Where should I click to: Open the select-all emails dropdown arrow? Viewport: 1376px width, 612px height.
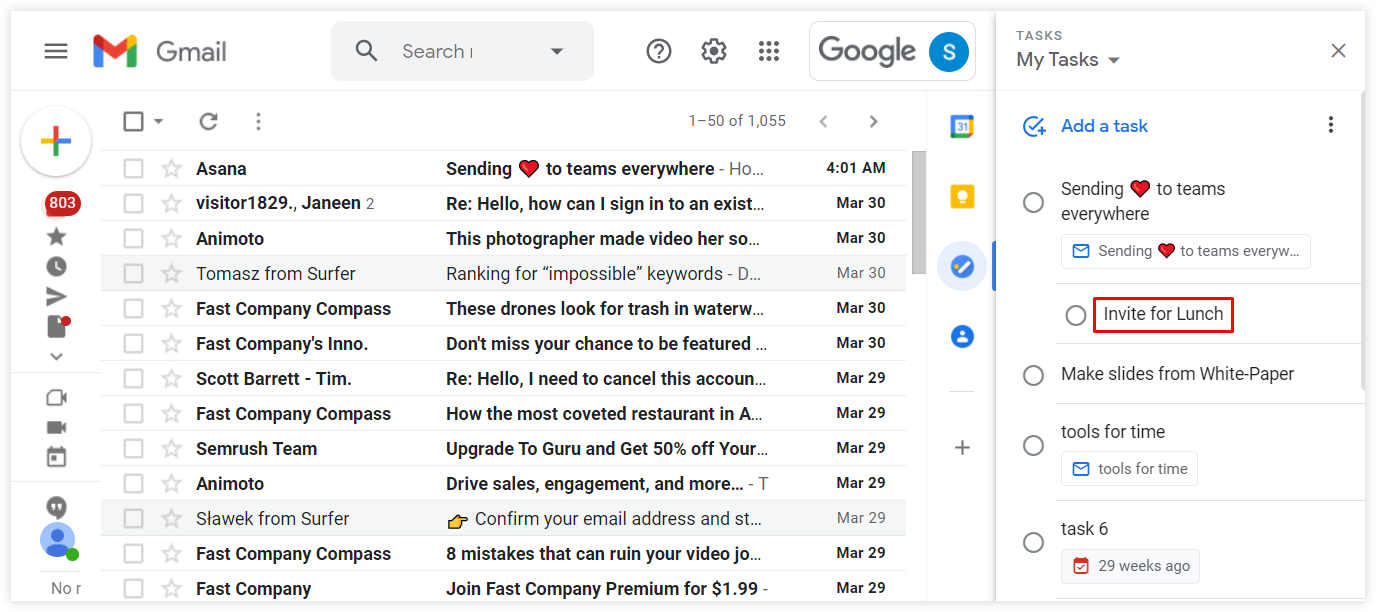coord(157,121)
